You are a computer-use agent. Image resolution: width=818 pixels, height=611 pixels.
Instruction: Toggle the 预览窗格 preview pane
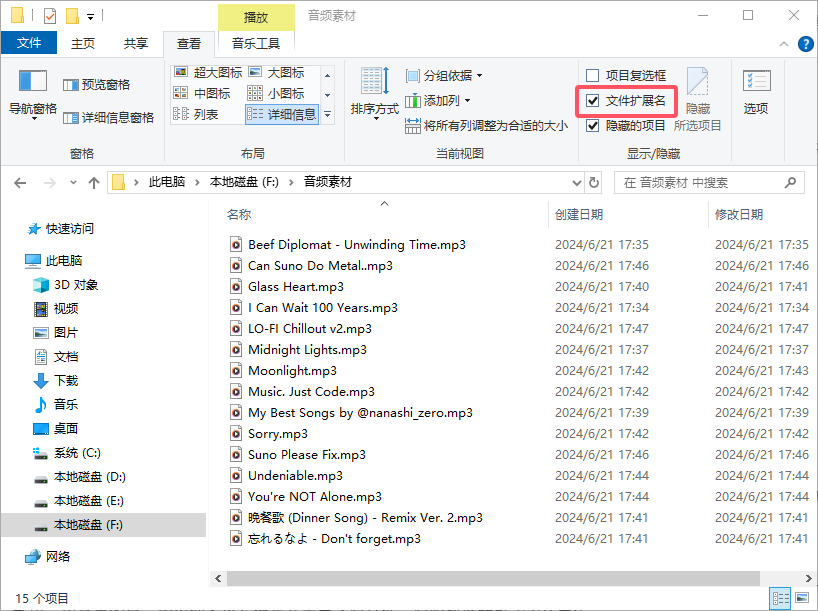click(97, 85)
